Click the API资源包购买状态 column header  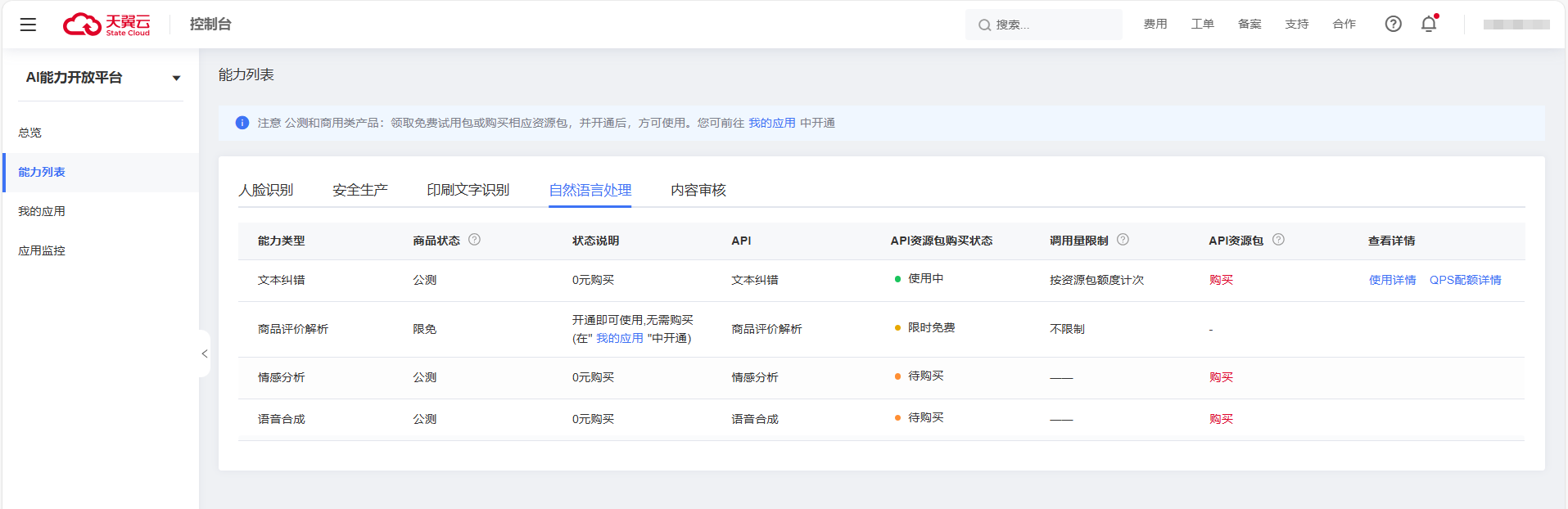point(941,241)
